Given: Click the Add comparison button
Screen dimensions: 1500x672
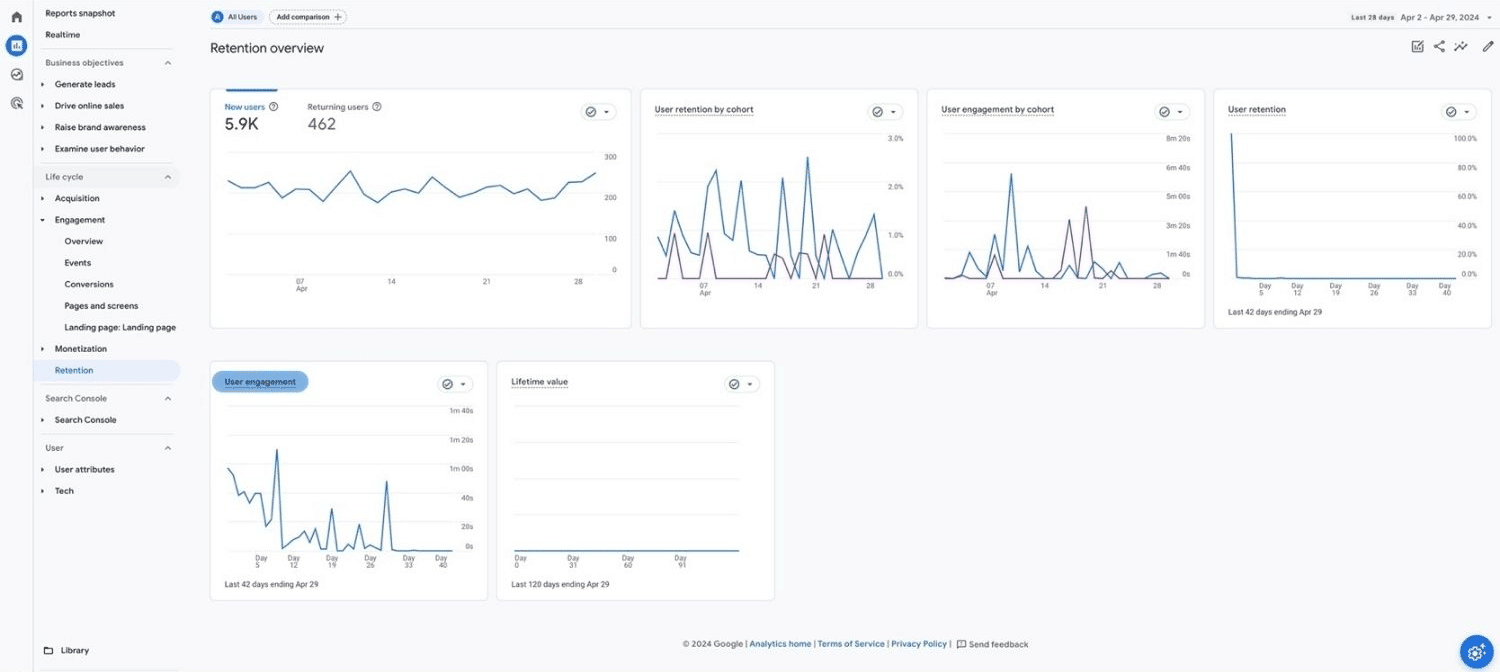Looking at the screenshot, I should point(307,17).
